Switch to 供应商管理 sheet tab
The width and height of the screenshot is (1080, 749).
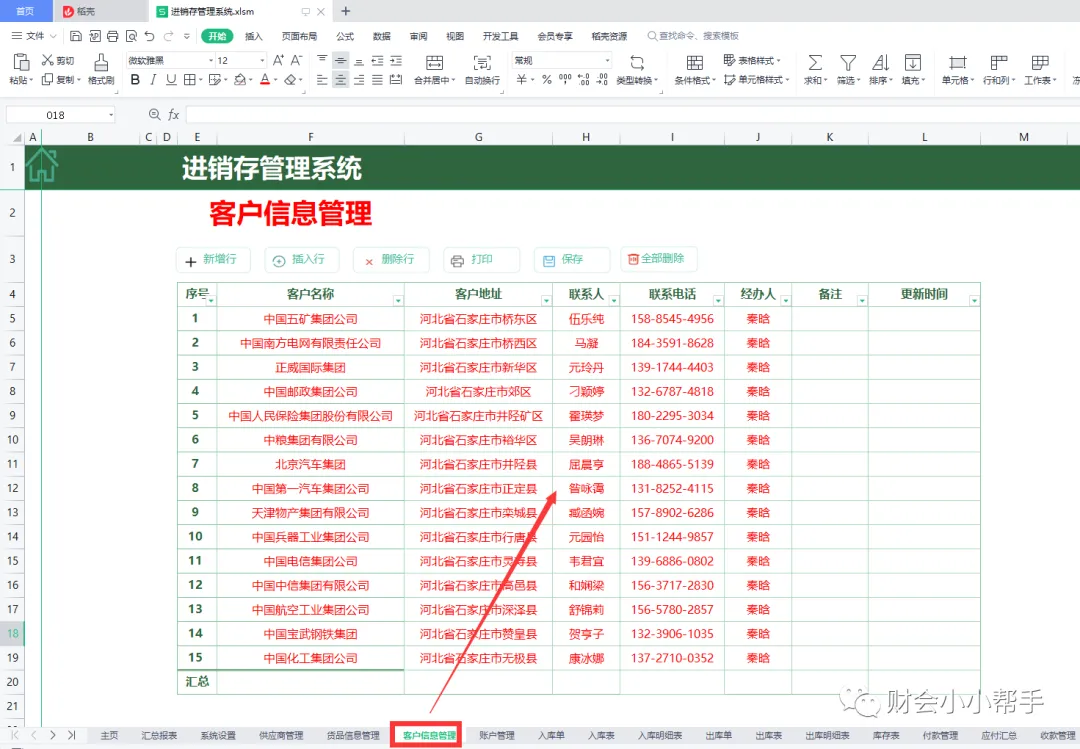[281, 735]
